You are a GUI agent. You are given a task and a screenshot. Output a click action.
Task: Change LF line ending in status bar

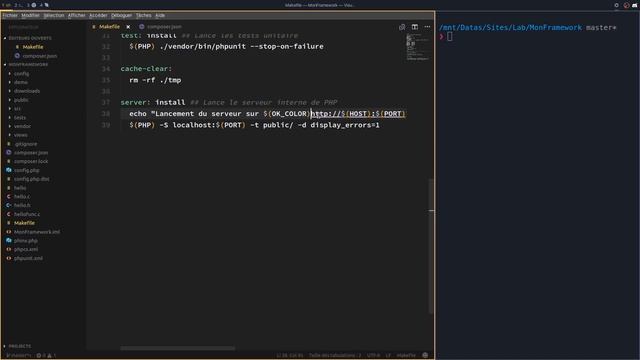388,356
